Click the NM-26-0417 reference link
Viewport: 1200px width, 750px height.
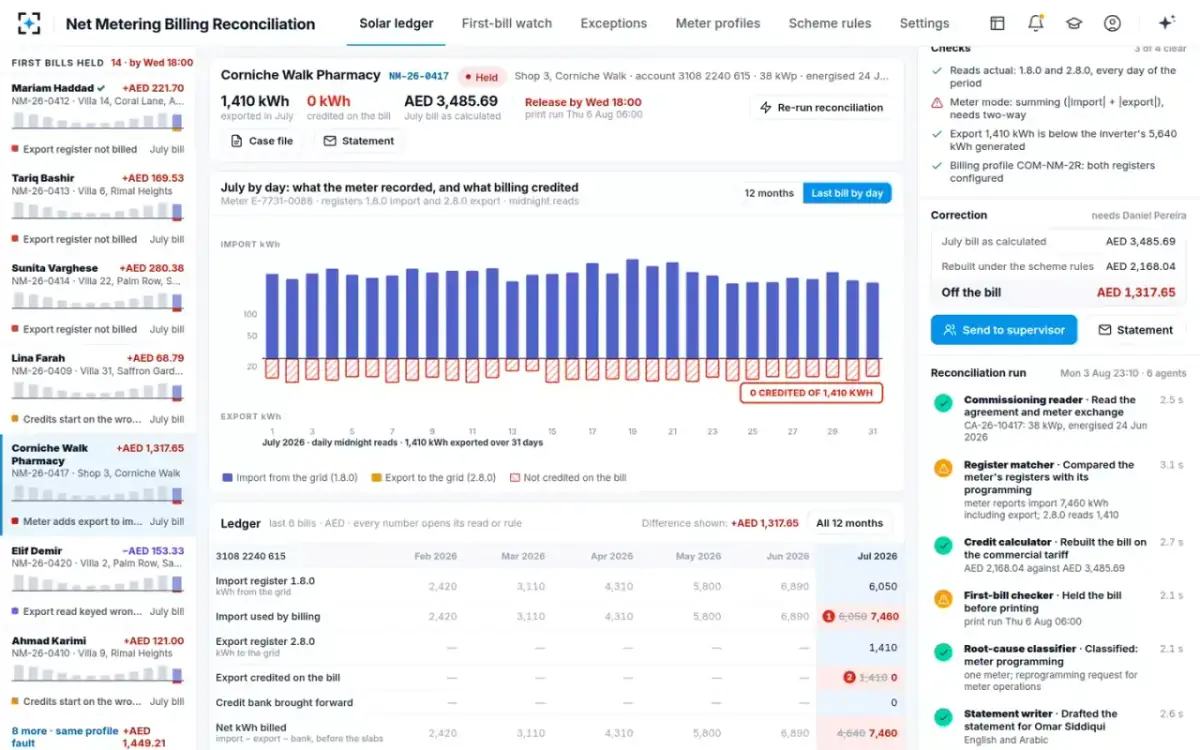[418, 76]
